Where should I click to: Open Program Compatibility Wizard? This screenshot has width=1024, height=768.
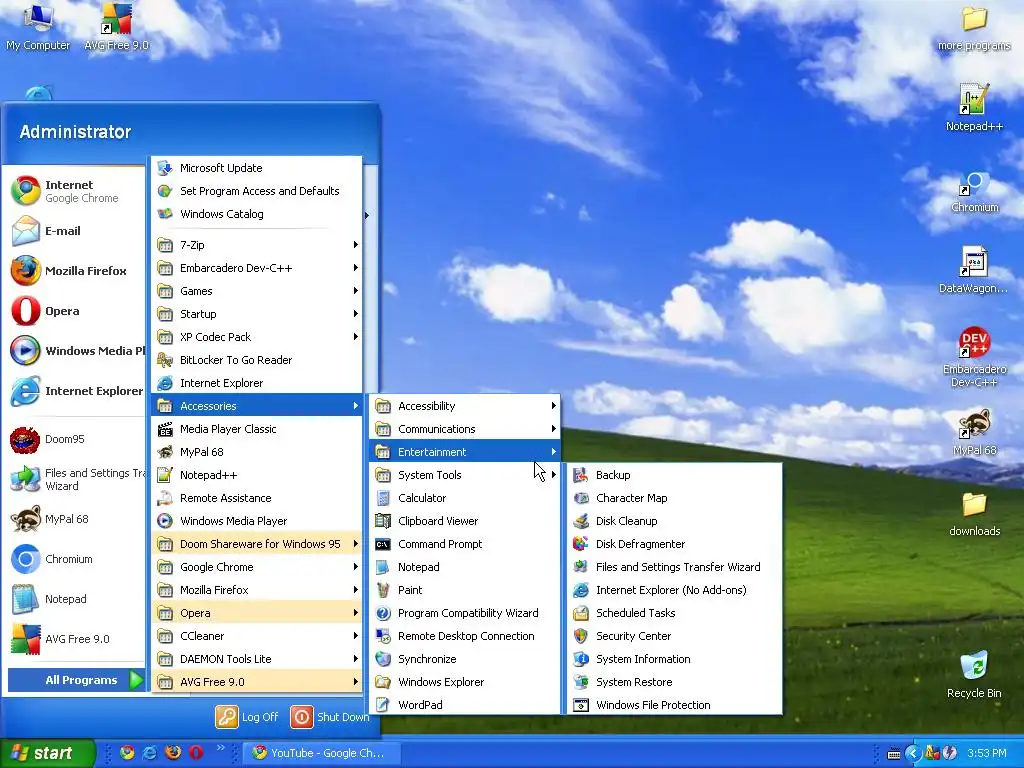pos(465,613)
